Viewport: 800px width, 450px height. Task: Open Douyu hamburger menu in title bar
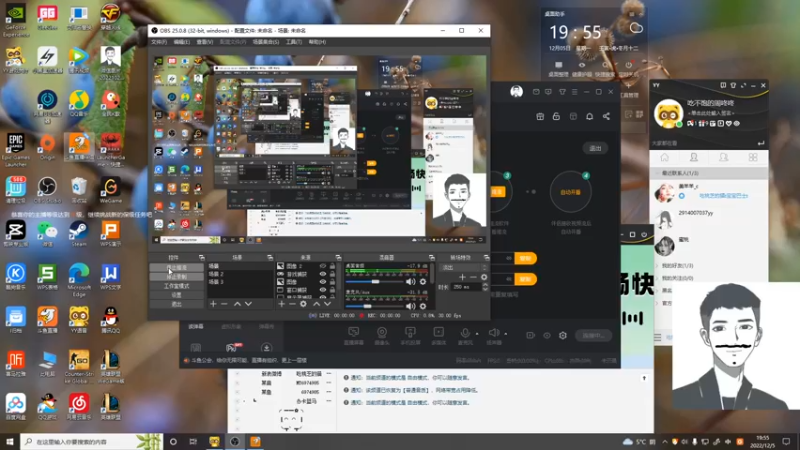click(x=574, y=92)
